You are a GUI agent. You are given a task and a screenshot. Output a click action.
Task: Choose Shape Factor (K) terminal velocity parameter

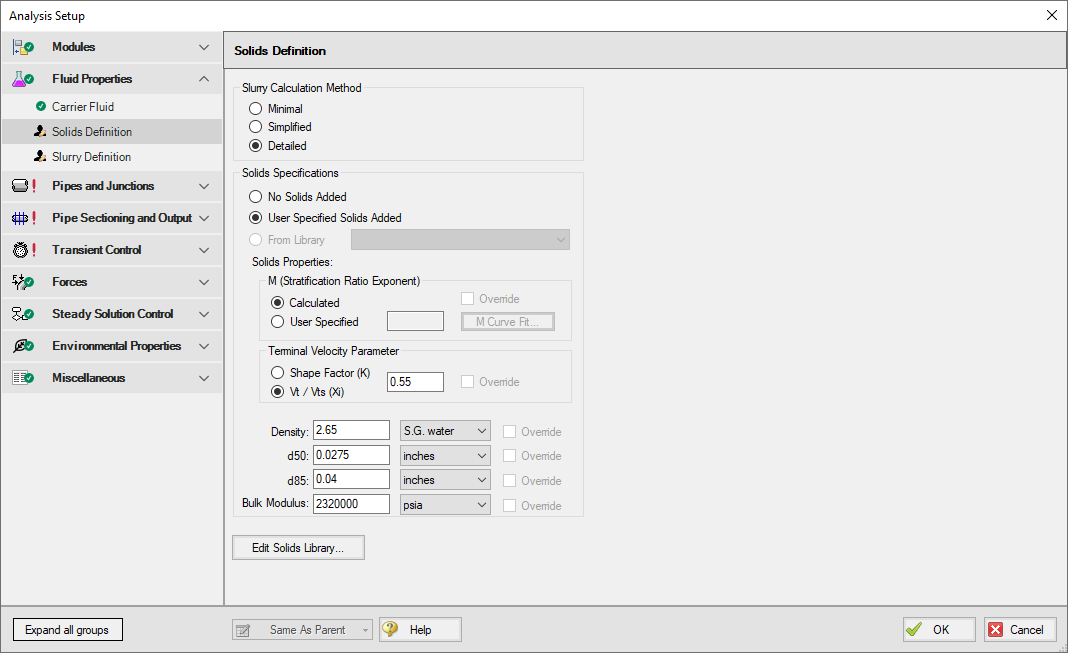[277, 372]
